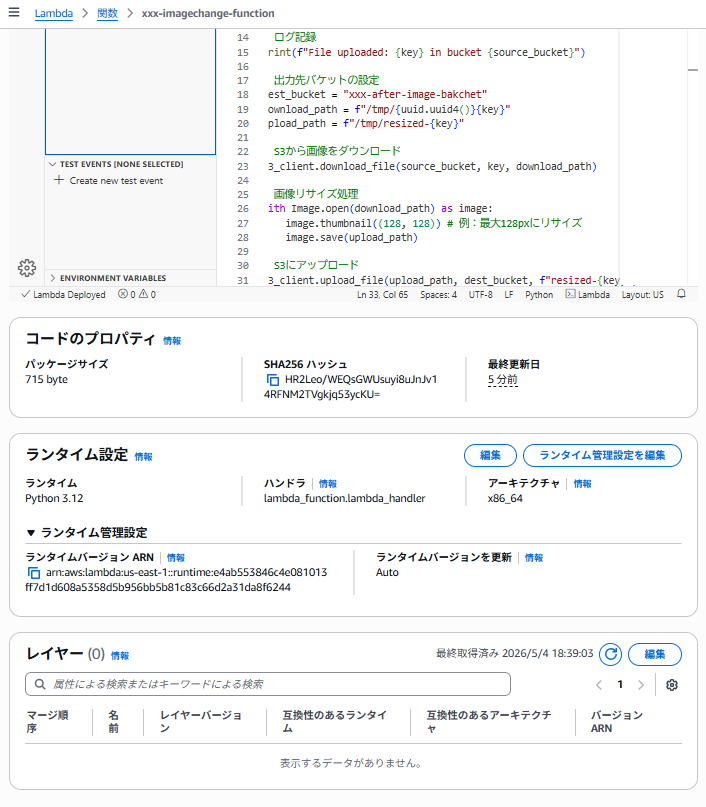
Task: Click the Python 3.12 runtime value
Action: (54, 499)
